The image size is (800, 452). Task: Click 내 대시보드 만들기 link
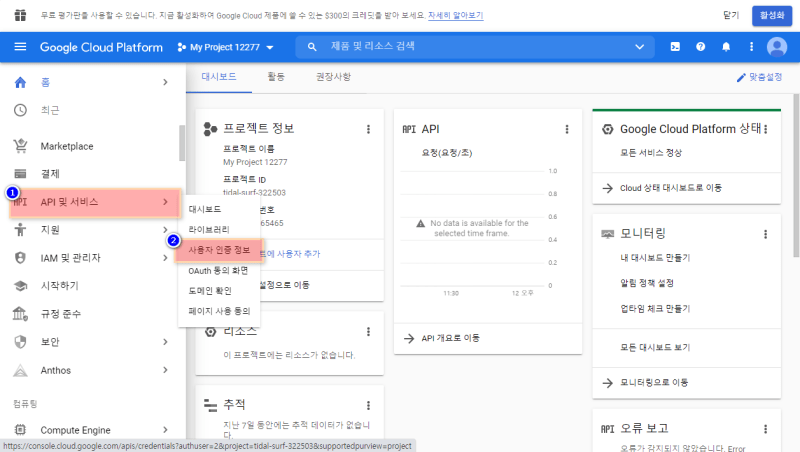[655, 258]
